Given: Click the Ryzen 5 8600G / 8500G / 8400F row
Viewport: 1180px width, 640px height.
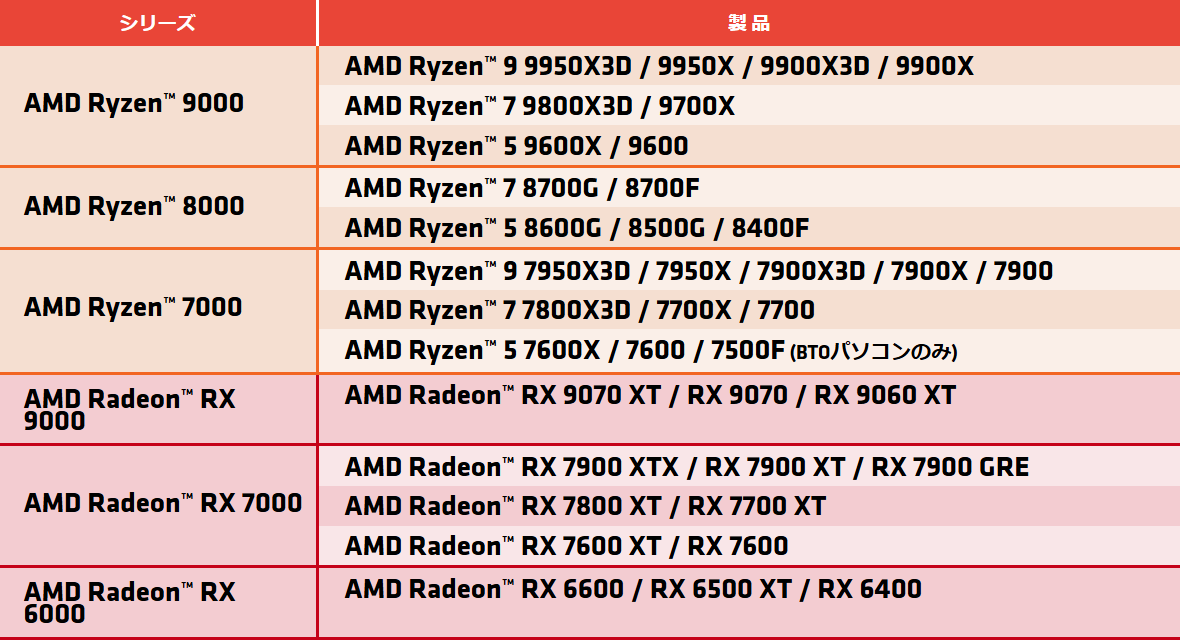Looking at the screenshot, I should point(750,227).
